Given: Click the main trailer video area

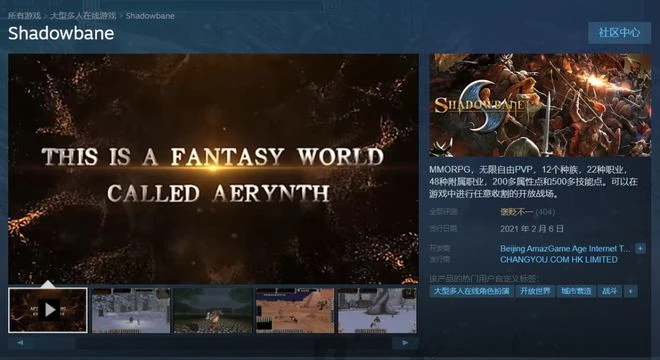Looking at the screenshot, I should click(x=213, y=168).
